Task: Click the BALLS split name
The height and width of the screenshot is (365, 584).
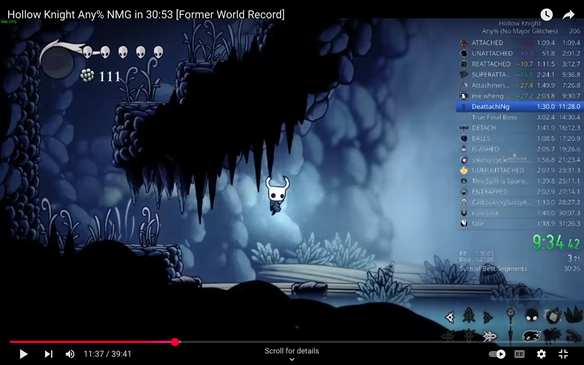Action: (481, 139)
